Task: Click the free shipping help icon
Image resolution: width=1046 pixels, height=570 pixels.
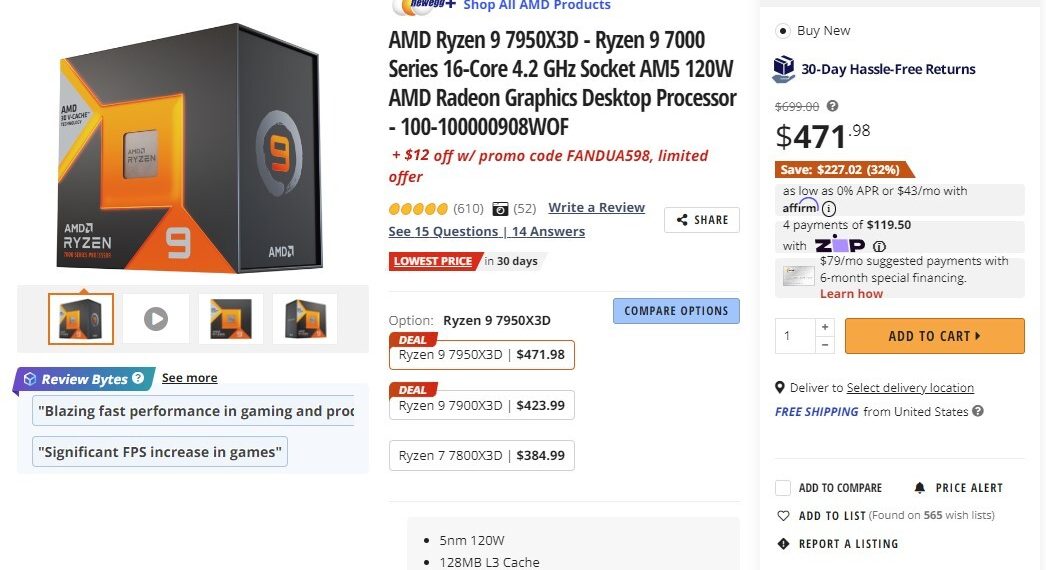Action: pyautogui.click(x=977, y=411)
